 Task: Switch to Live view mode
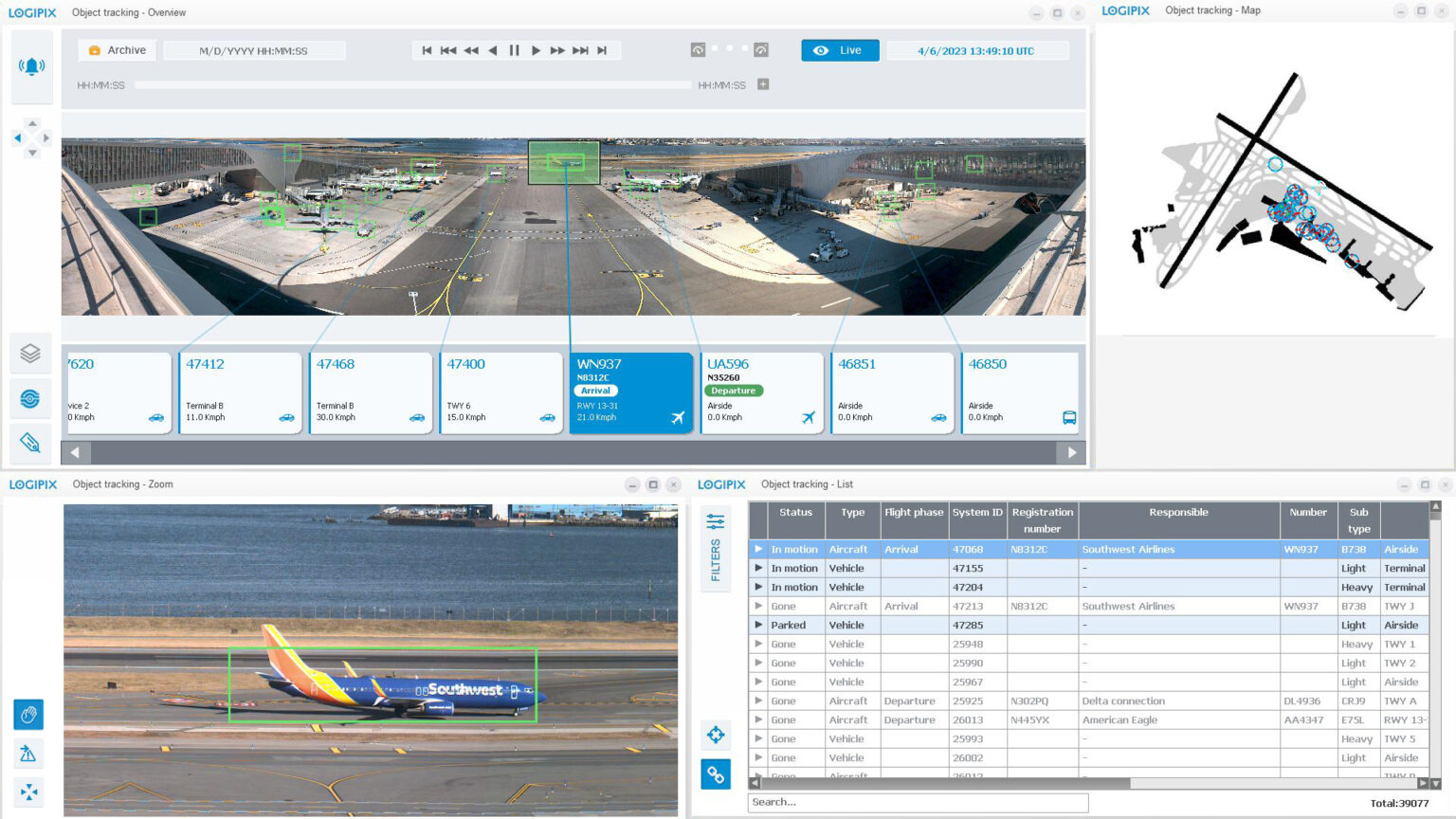point(839,49)
